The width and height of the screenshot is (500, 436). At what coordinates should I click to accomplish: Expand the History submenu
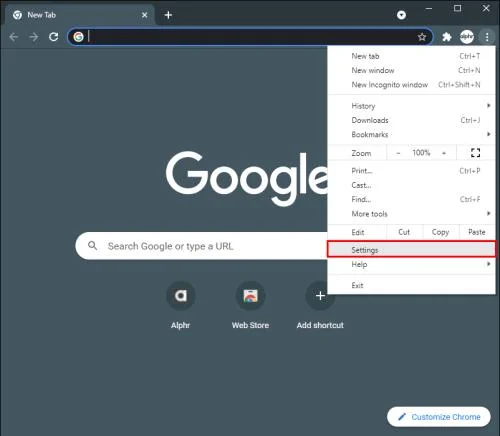pyautogui.click(x=411, y=106)
